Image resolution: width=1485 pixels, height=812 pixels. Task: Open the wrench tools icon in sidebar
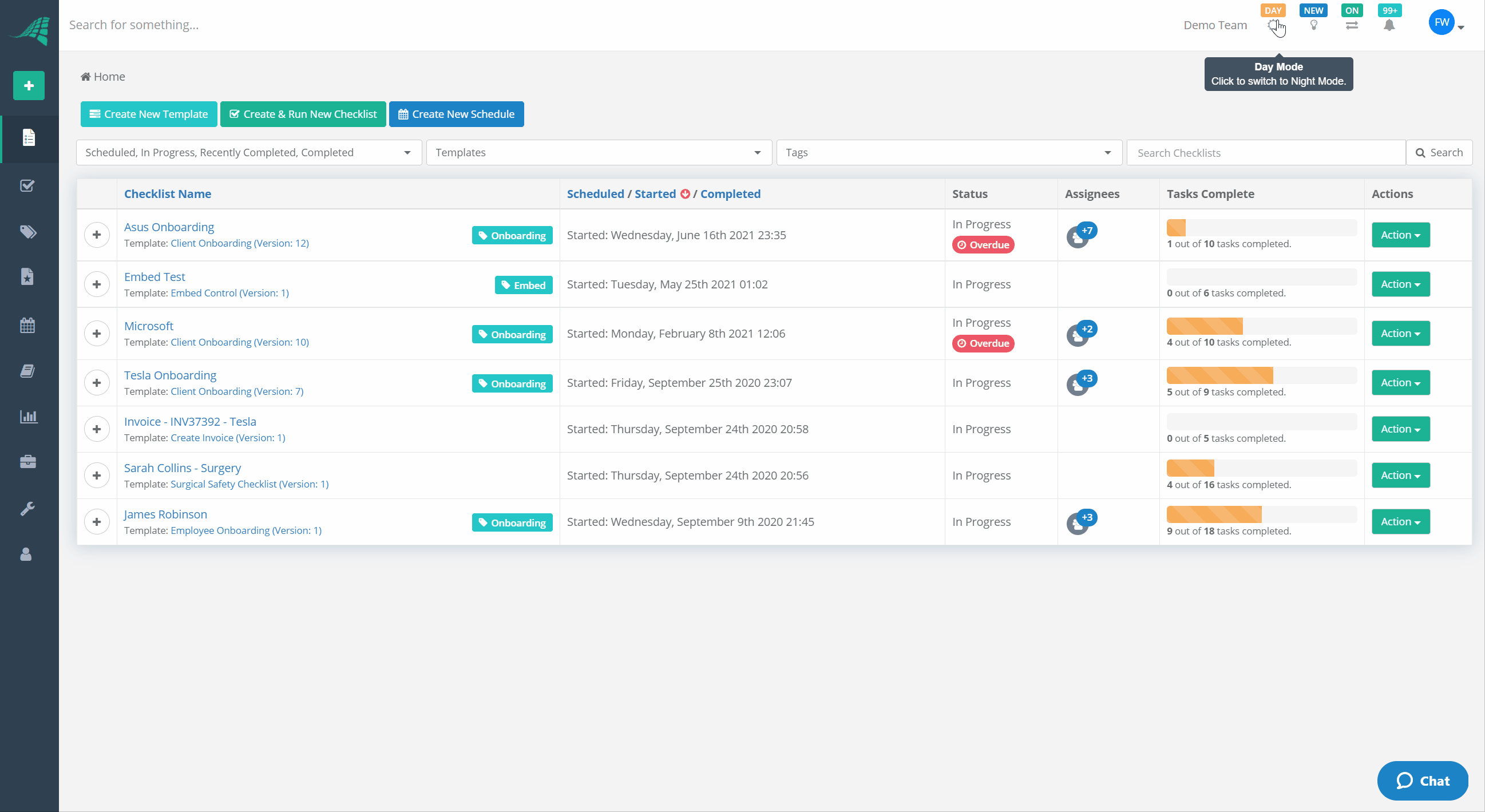click(27, 508)
